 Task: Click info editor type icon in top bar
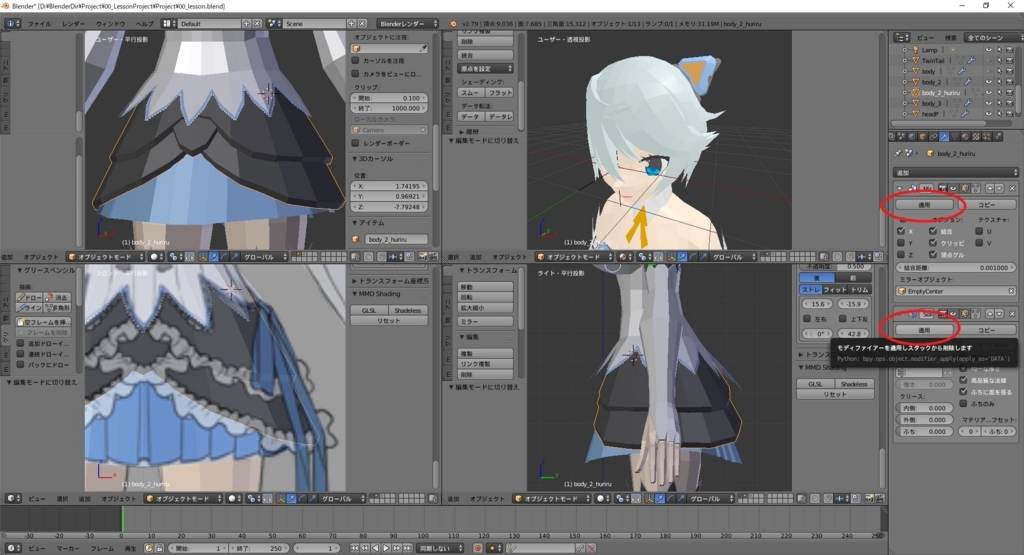point(12,24)
